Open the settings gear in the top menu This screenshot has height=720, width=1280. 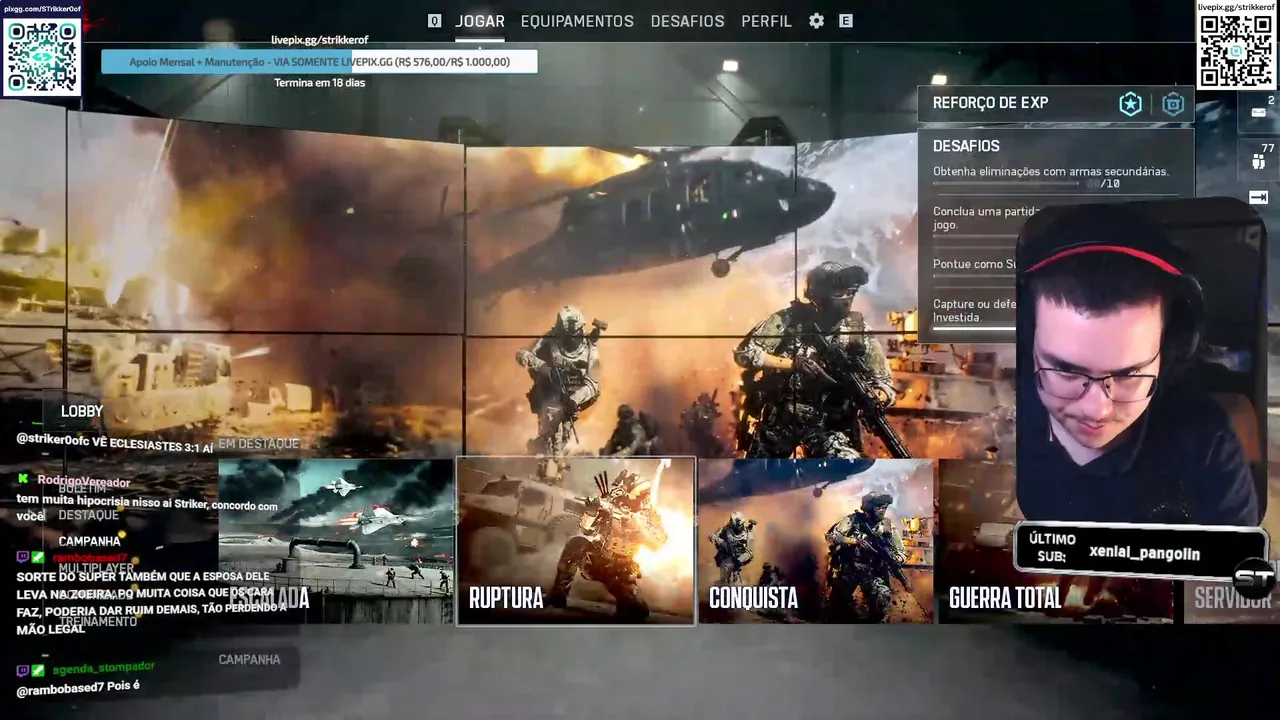click(817, 21)
